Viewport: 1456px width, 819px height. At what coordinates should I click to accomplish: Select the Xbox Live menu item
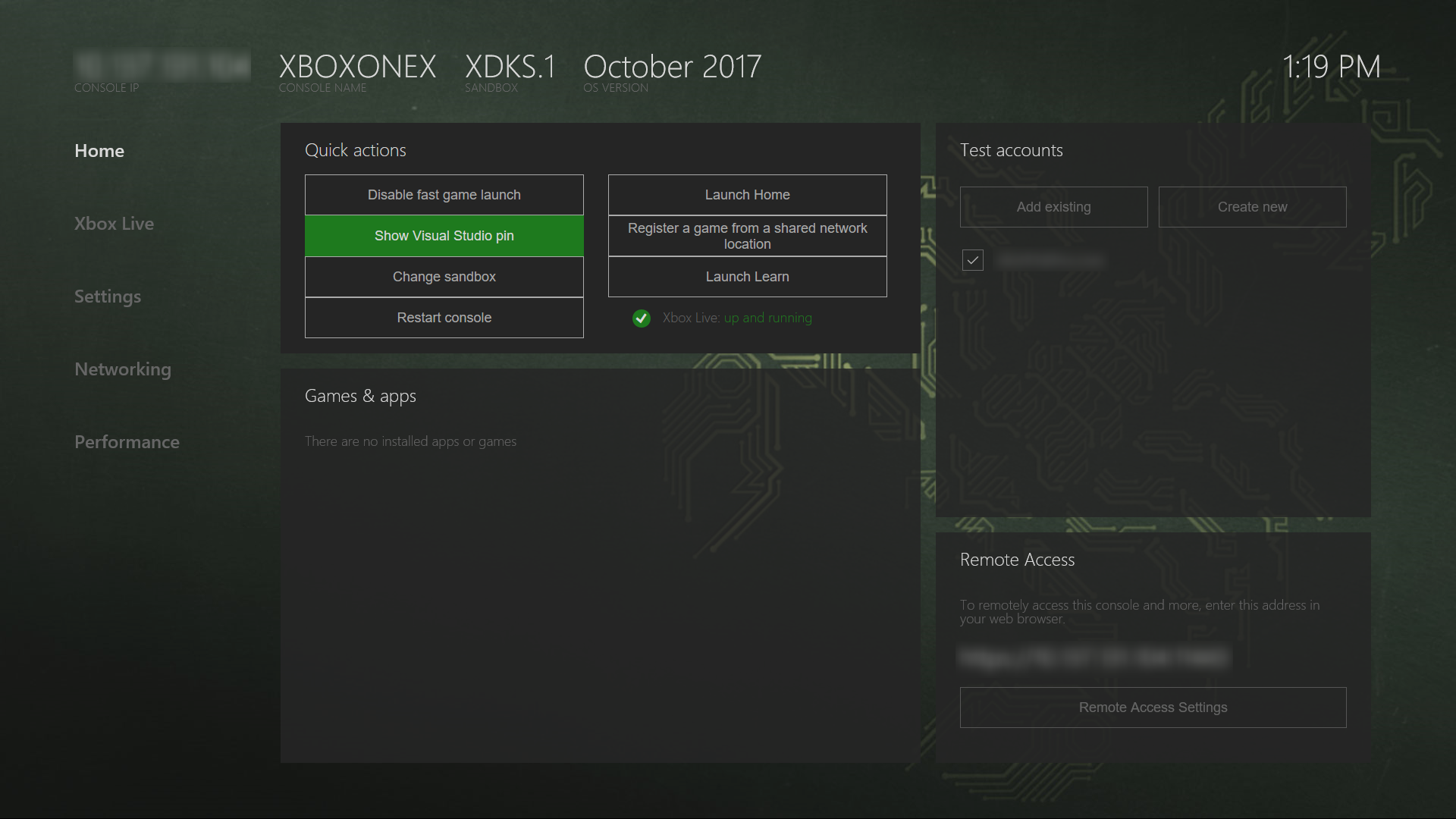tap(114, 222)
